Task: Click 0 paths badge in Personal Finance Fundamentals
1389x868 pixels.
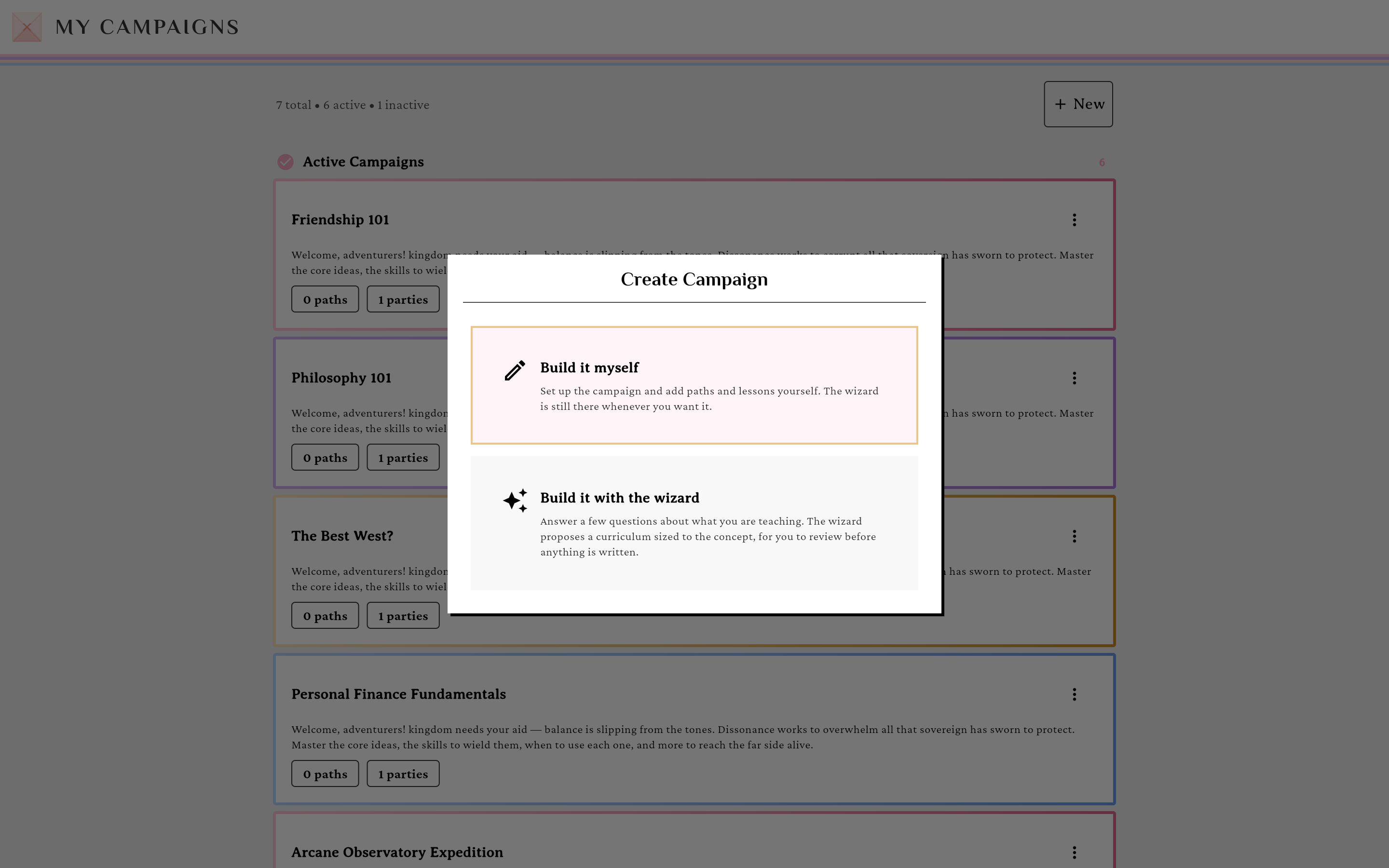Action: [325, 774]
